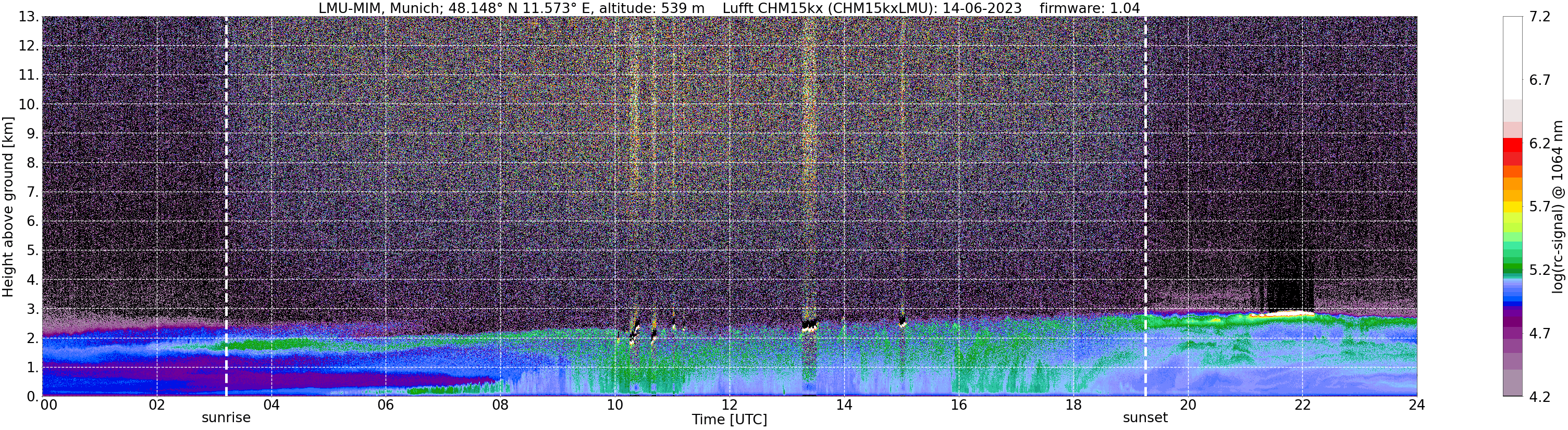The image size is (1568, 430).
Task: Click the height tick label '11.'
Action: click(x=29, y=75)
